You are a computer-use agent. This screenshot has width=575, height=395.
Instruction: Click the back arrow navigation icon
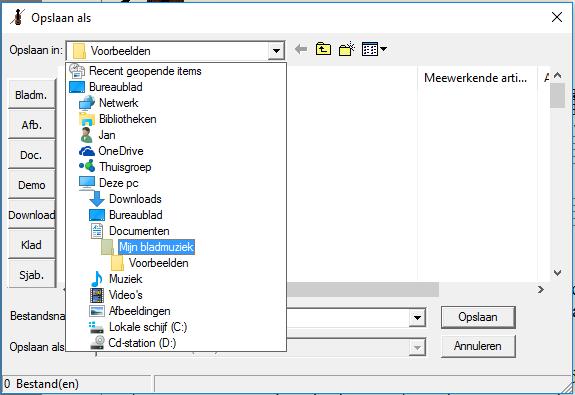301,49
